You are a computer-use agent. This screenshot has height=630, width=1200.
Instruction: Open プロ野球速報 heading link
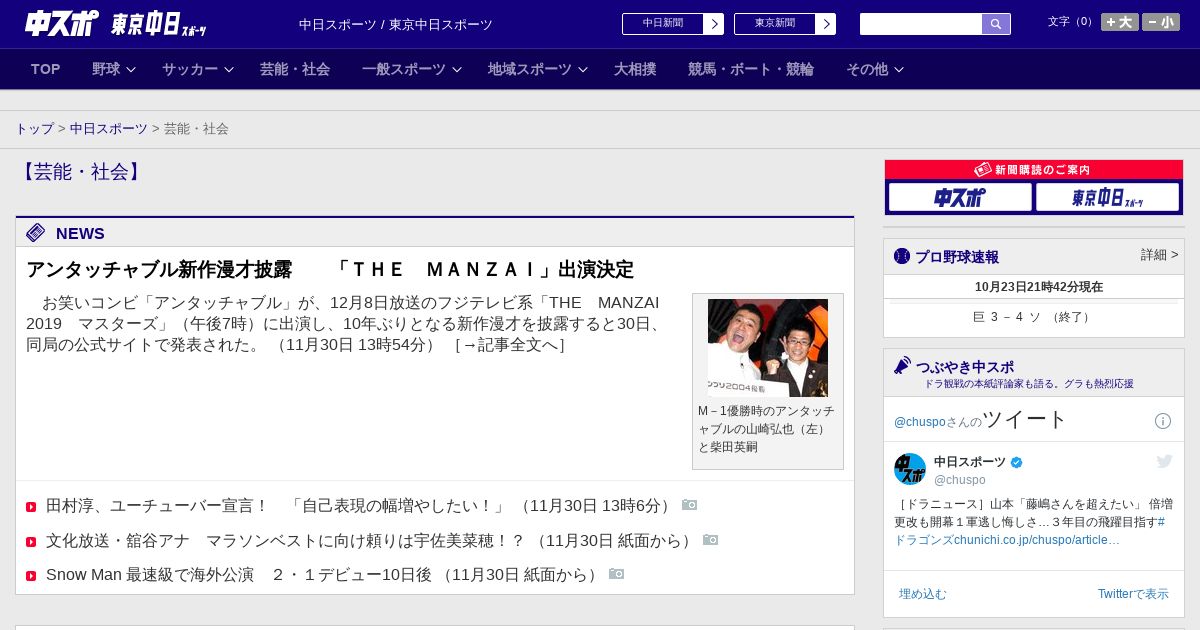957,257
